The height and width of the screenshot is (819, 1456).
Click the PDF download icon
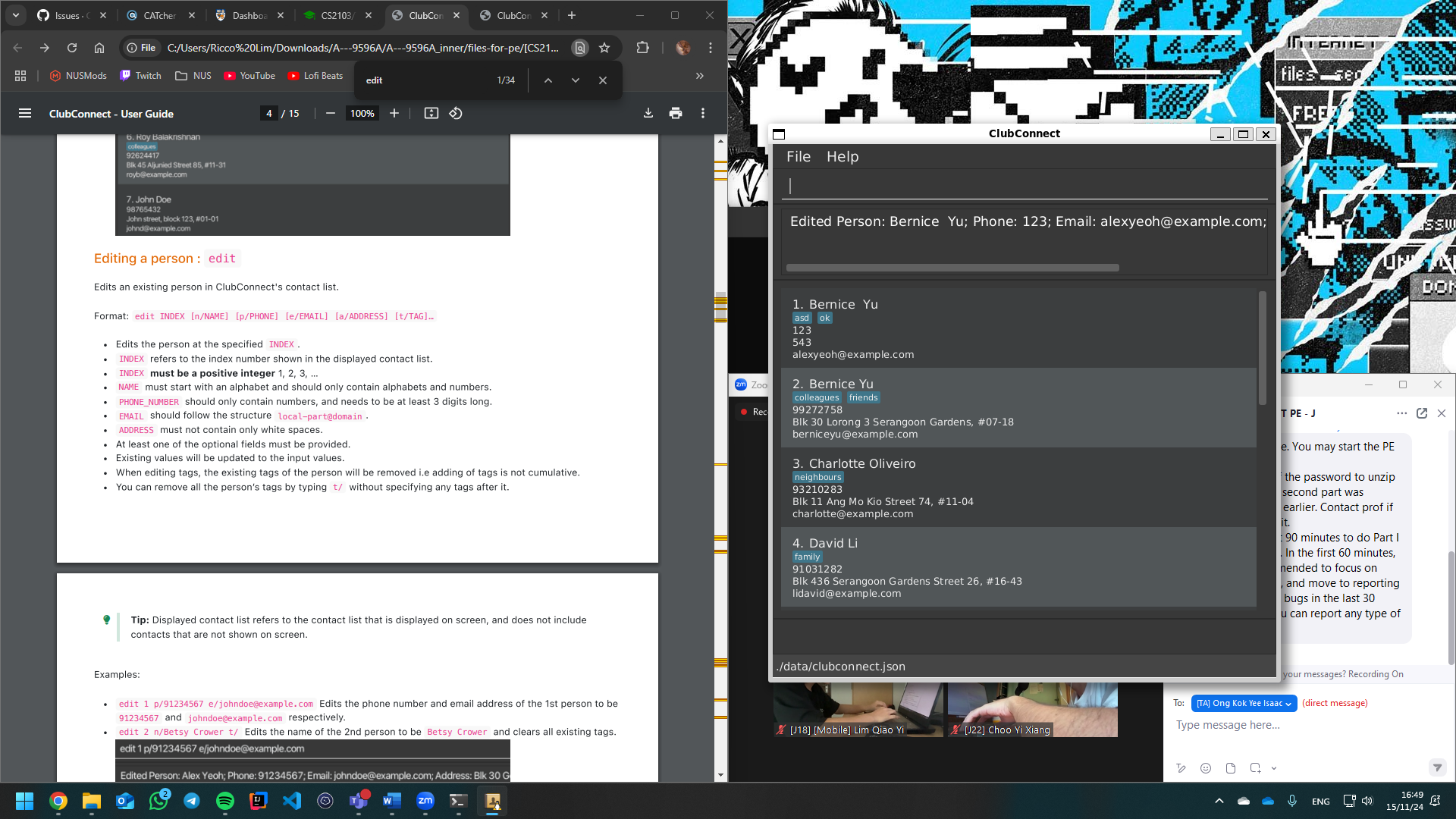click(648, 113)
